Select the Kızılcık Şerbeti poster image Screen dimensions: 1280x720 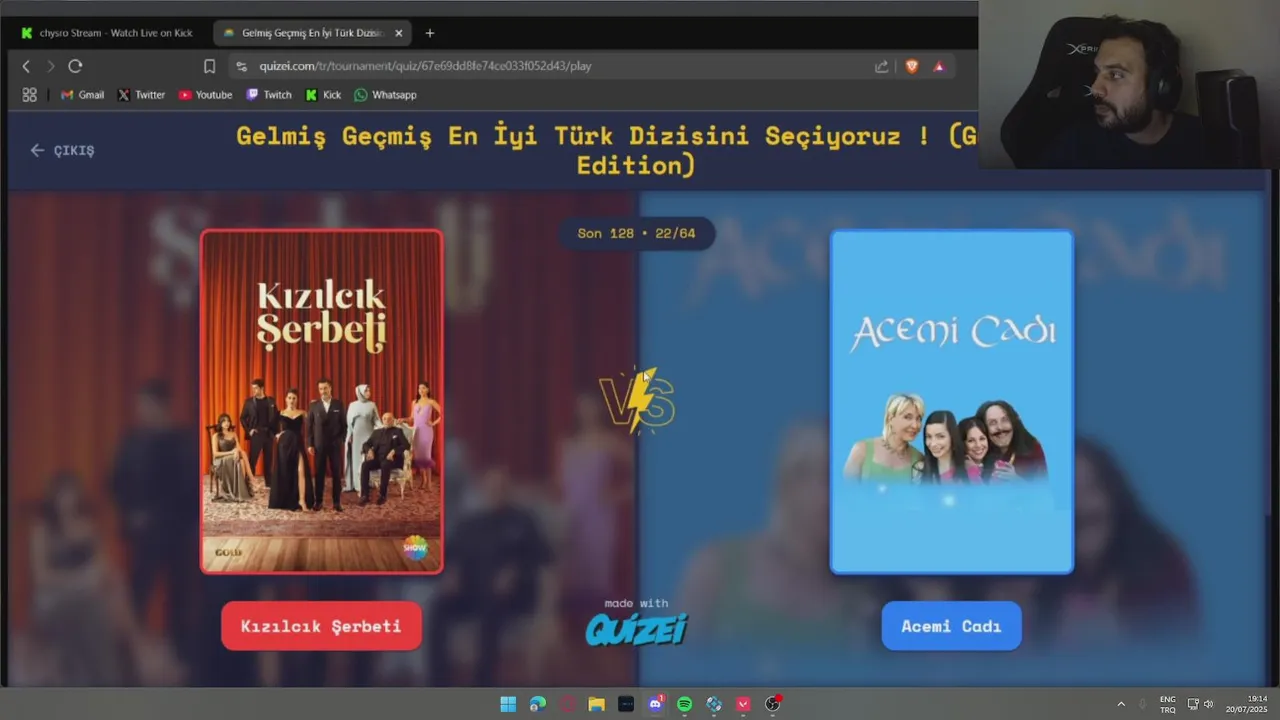point(321,402)
